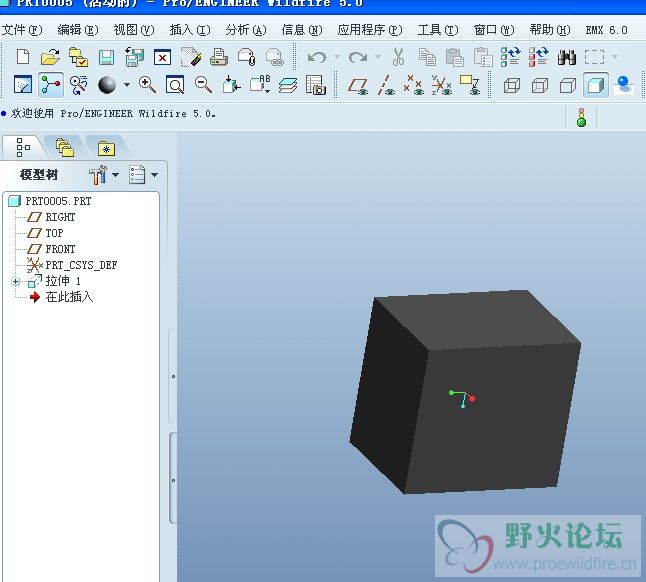This screenshot has width=646, height=582.
Task: Set working directory folder icon
Action: 78,57
